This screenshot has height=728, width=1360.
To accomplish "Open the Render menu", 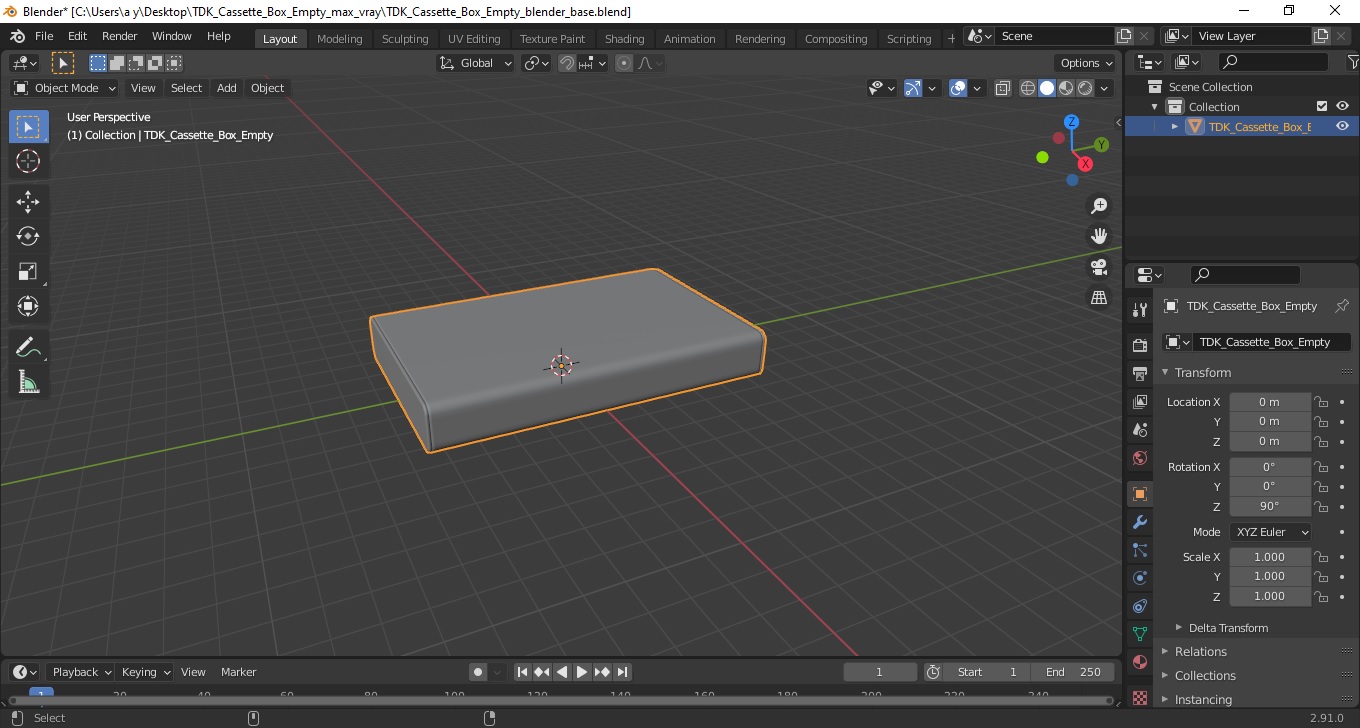I will pos(120,36).
